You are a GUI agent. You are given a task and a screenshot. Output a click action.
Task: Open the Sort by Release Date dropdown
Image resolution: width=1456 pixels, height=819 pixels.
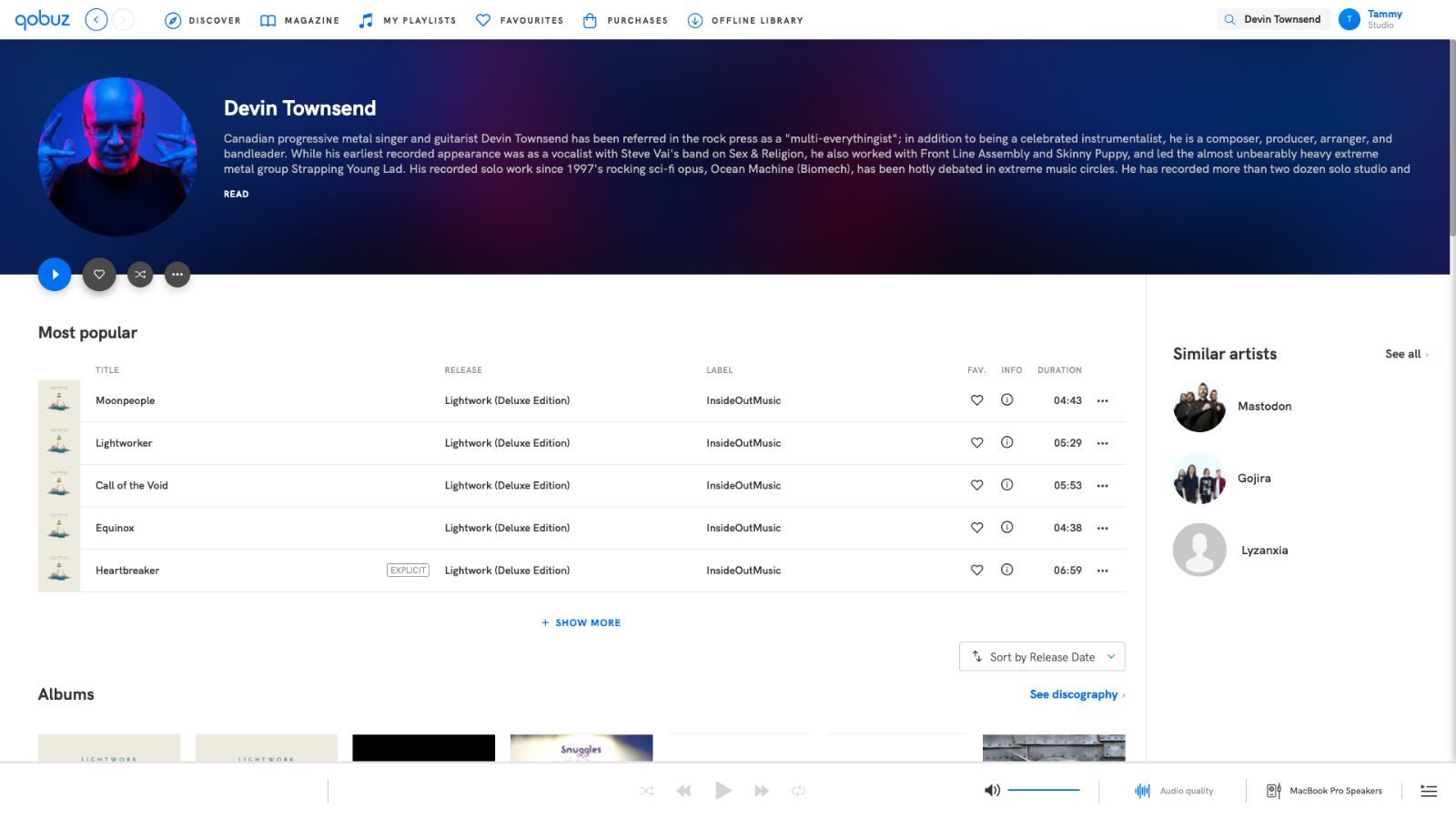click(1042, 656)
